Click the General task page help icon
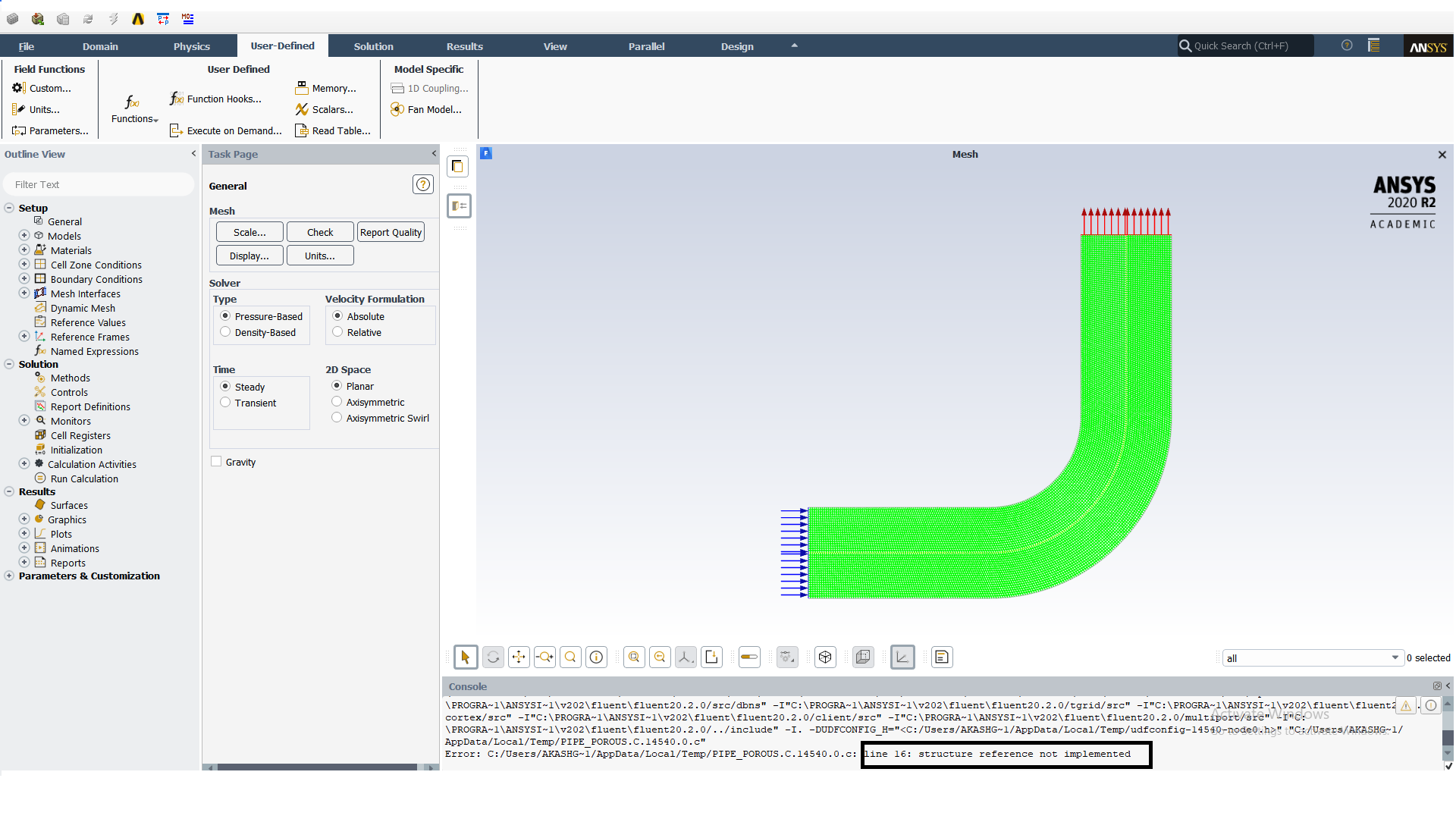Image resolution: width=1456 pixels, height=819 pixels. point(423,184)
